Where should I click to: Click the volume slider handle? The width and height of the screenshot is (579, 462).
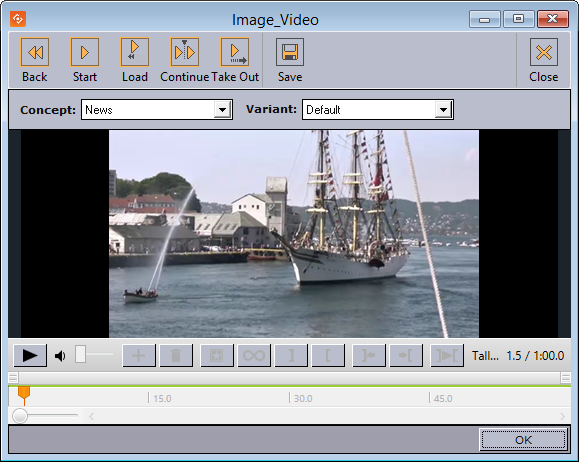(80, 354)
